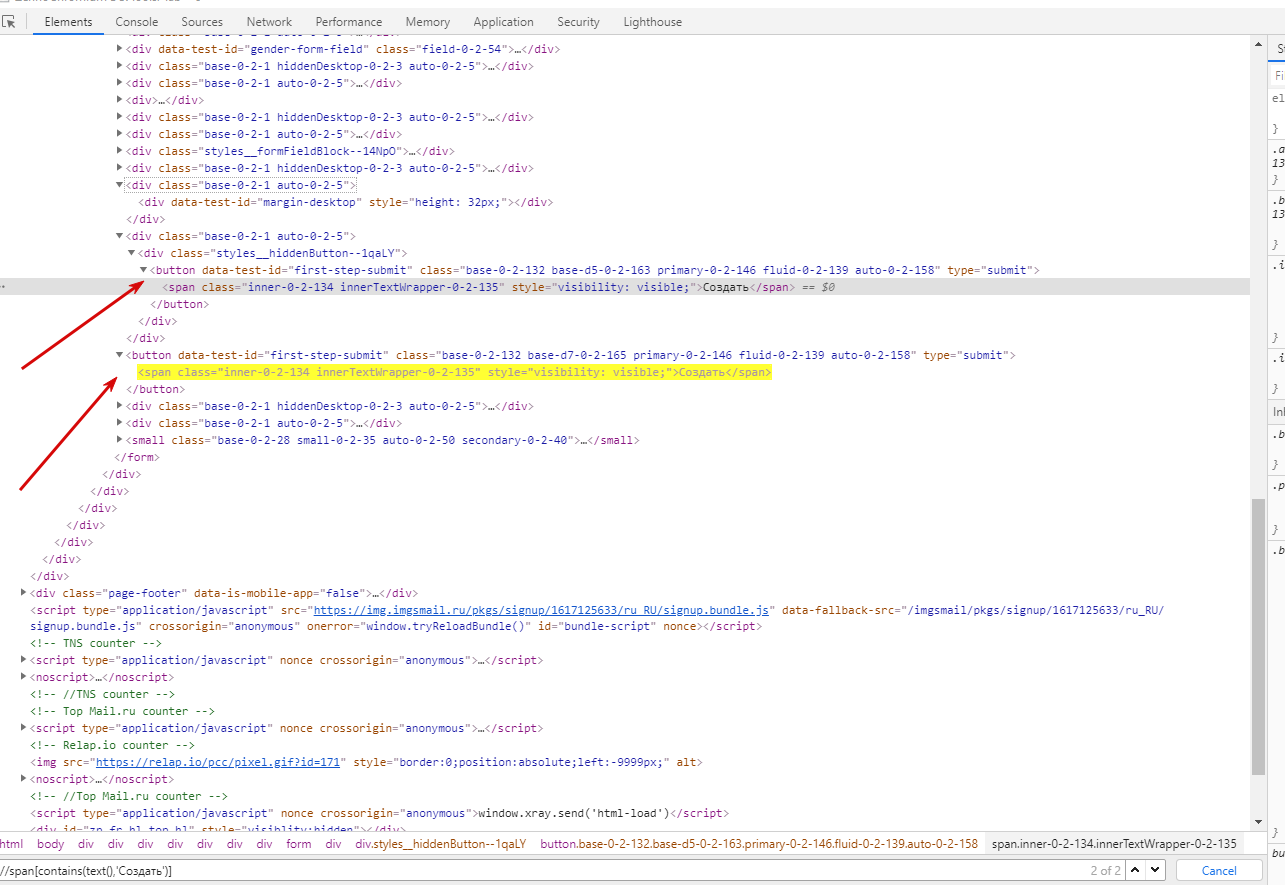Select the '<!-- TNS counter -->' comment
This screenshot has height=885, width=1285.
[96, 644]
